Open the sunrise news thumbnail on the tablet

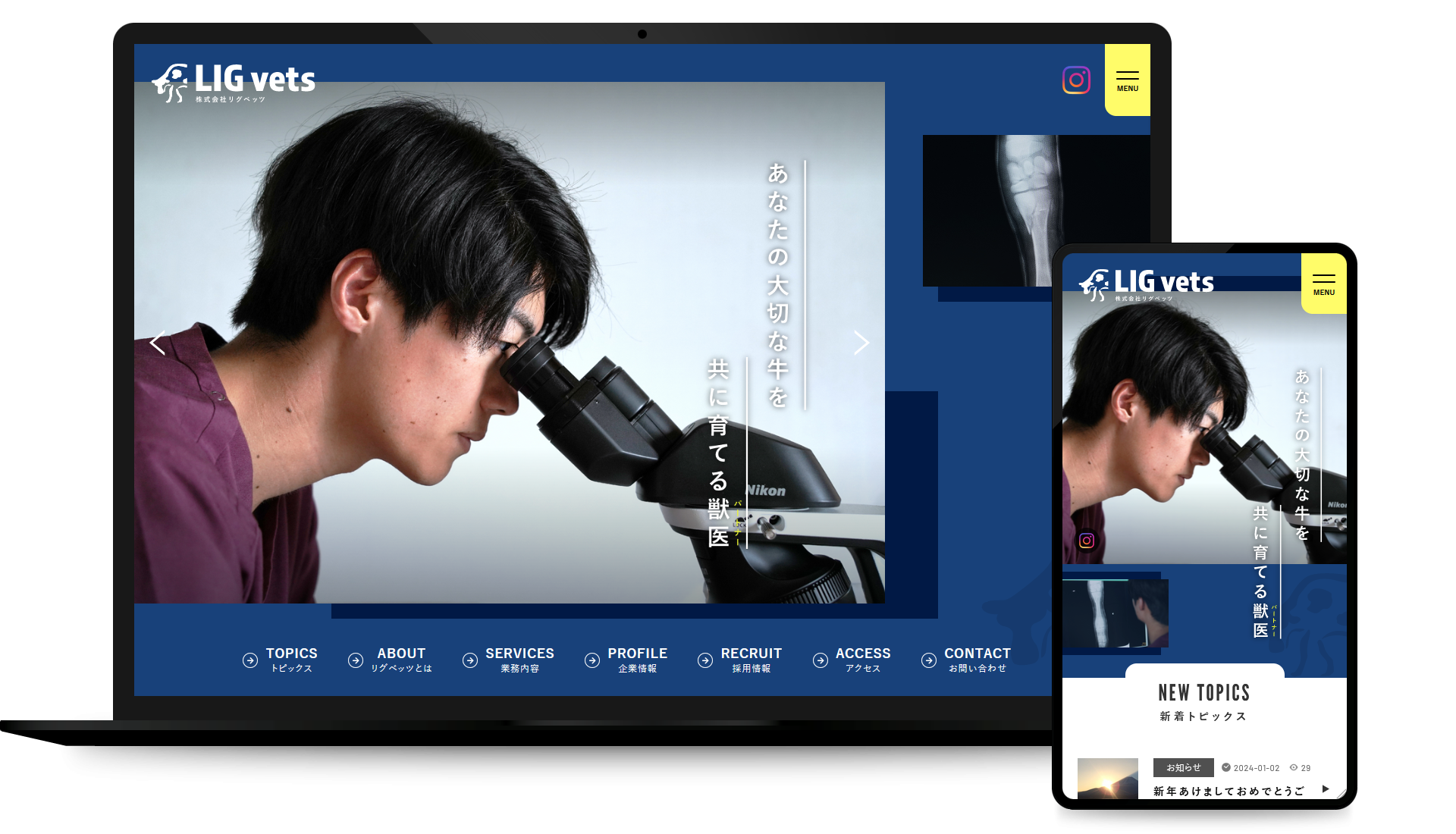[x=1108, y=779]
